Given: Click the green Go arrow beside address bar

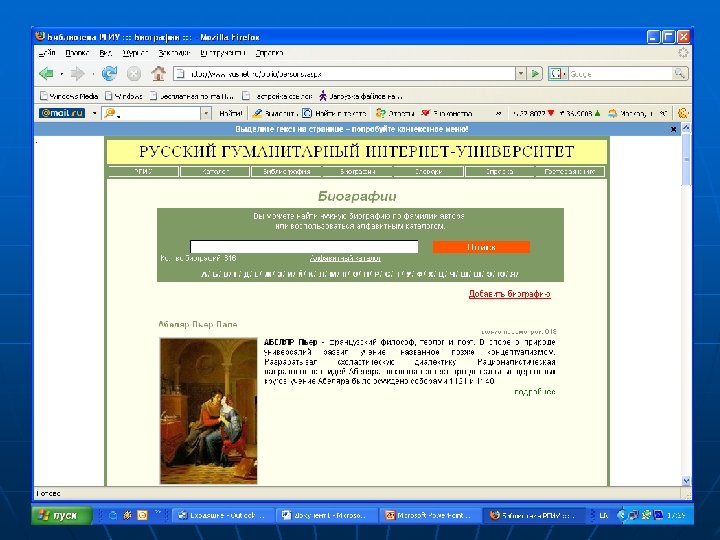Looking at the screenshot, I should [535, 73].
